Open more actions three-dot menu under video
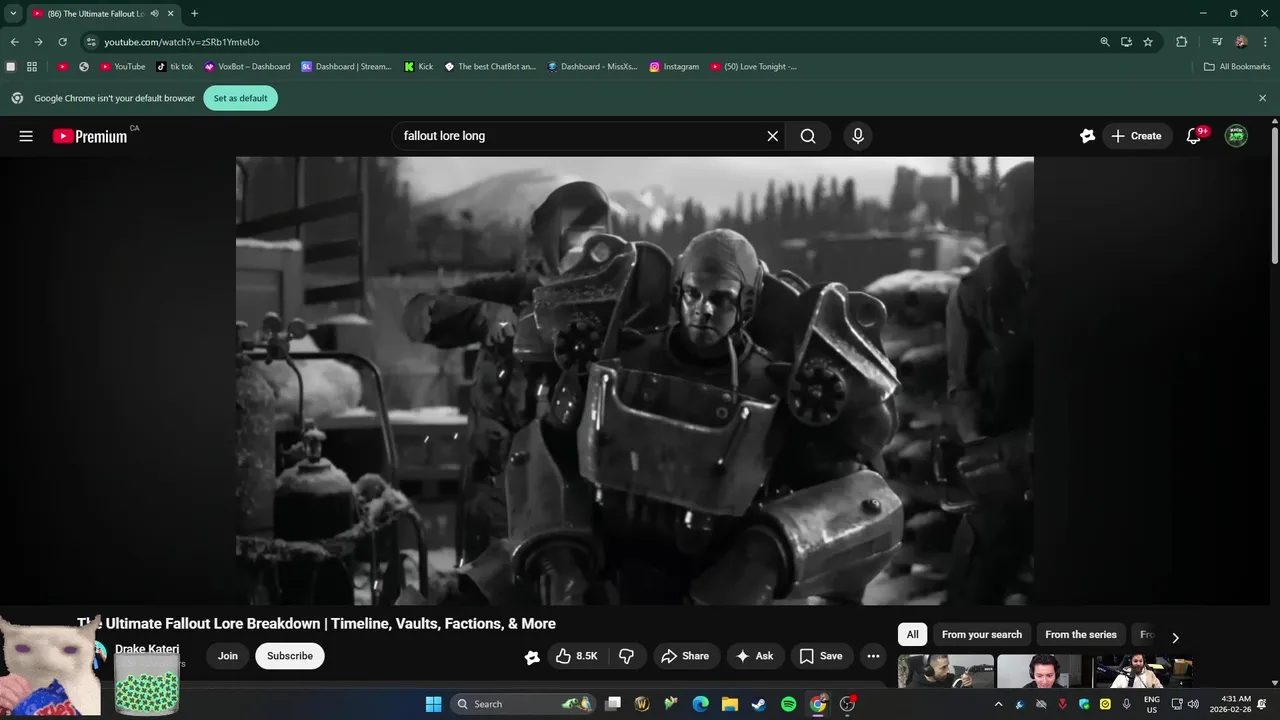The height and width of the screenshot is (720, 1280). click(873, 656)
